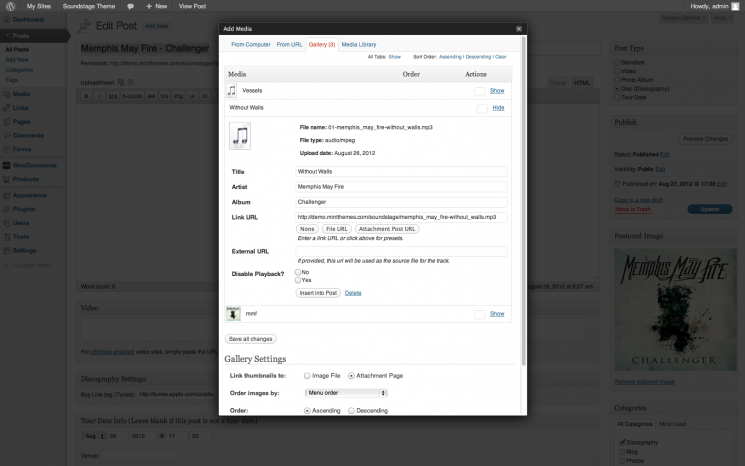The width and height of the screenshot is (745, 466).
Task: Select Yes for Disable Playback
Action: pyautogui.click(x=298, y=280)
